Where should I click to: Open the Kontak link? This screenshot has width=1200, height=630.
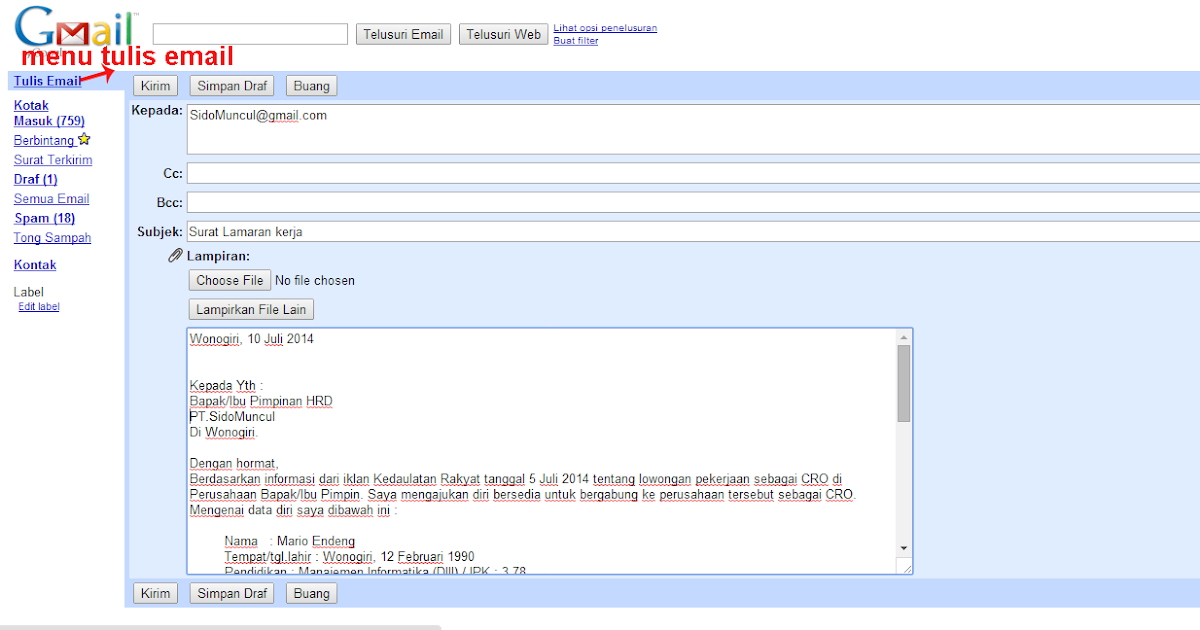click(35, 265)
